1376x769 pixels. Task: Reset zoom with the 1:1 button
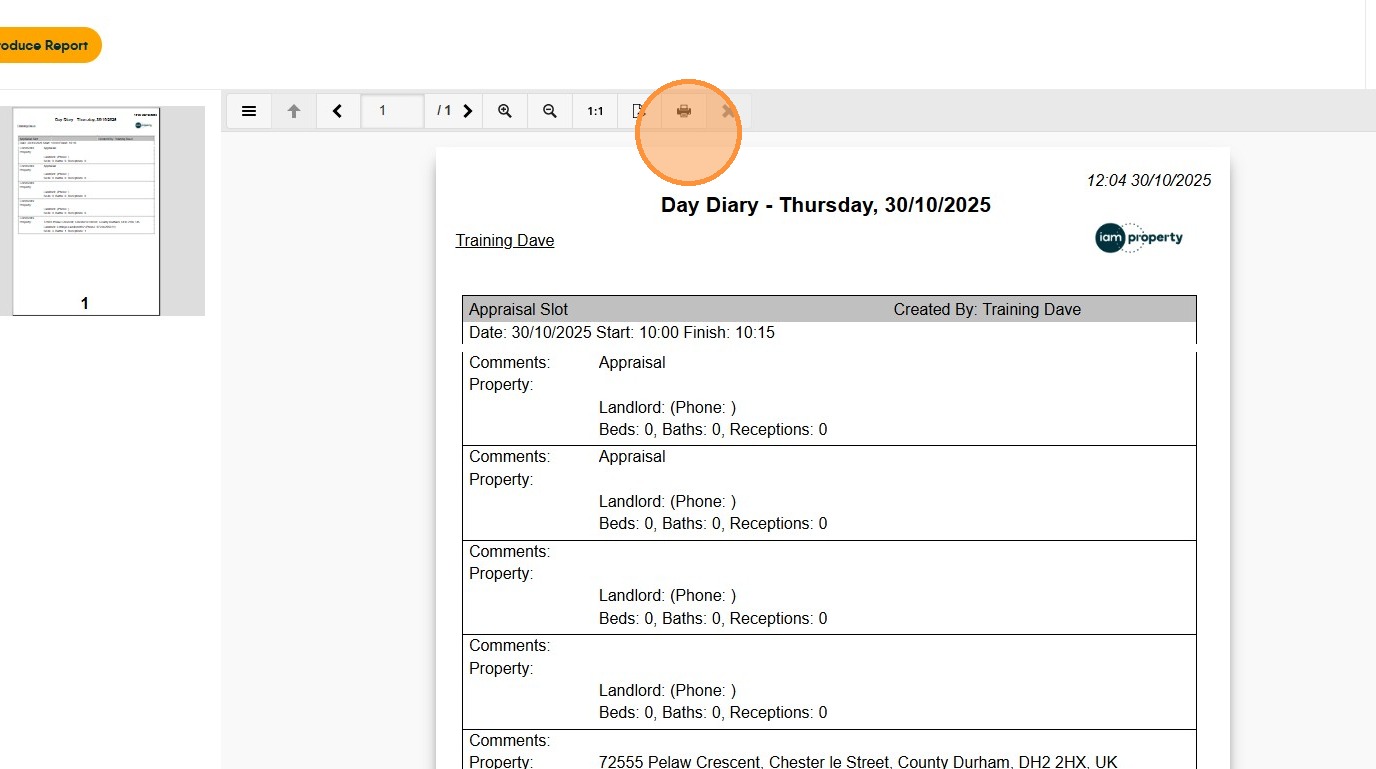595,111
